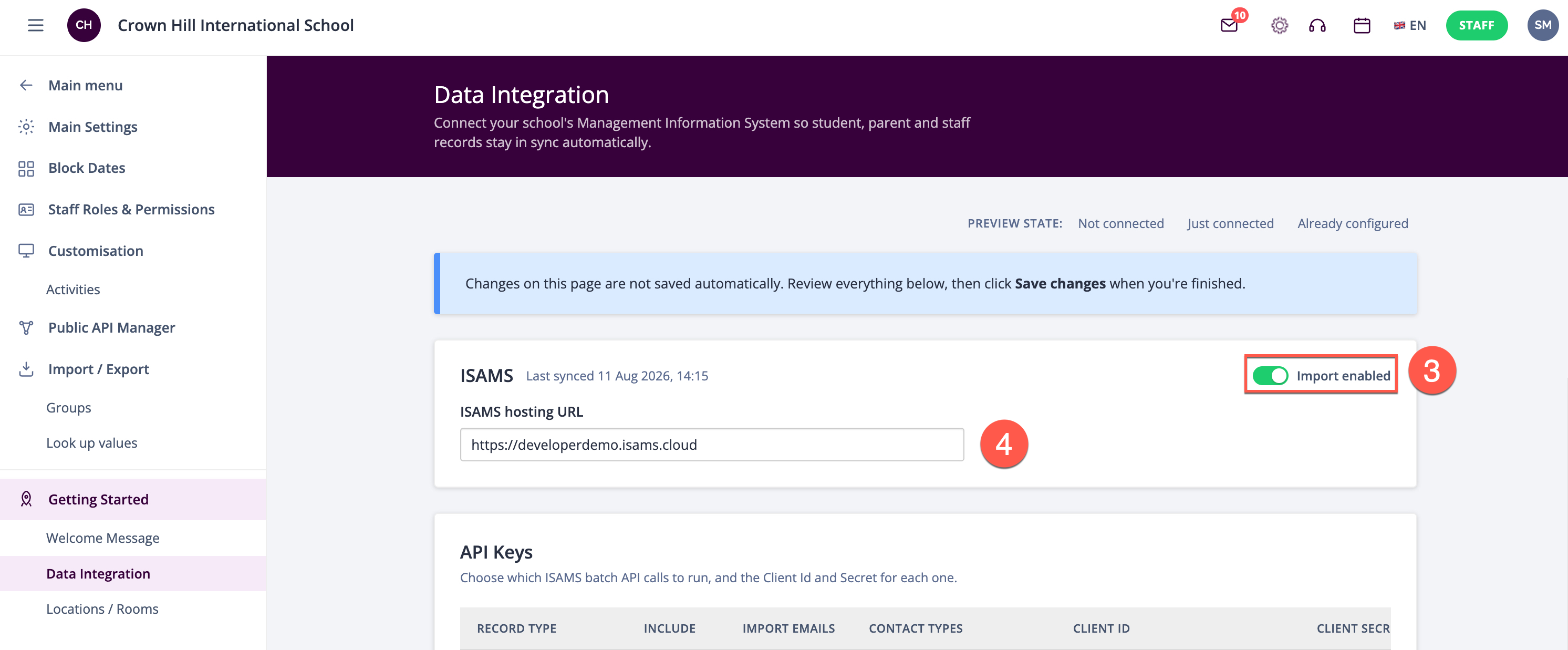Open the hamburger menu

35,25
